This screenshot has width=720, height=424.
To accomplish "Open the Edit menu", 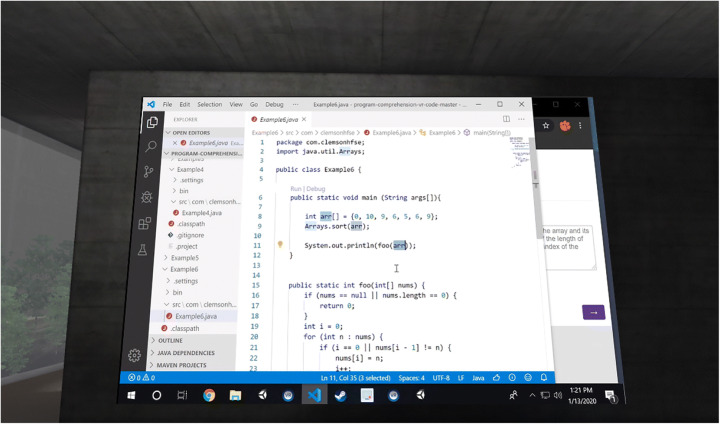I will [x=185, y=104].
